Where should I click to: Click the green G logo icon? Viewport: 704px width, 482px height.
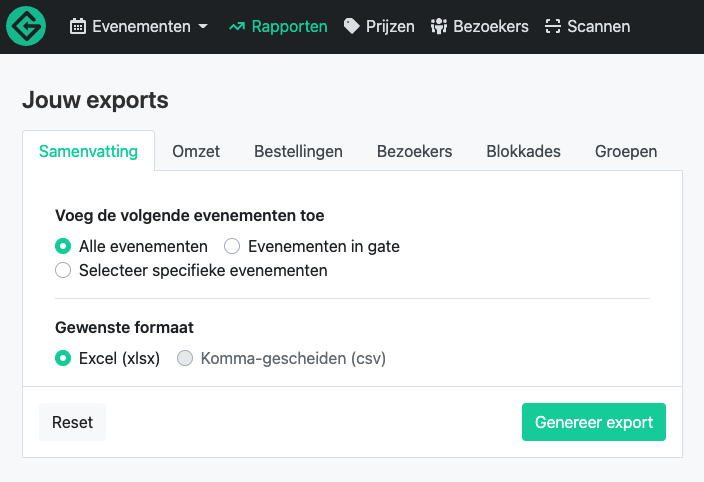click(x=26, y=26)
